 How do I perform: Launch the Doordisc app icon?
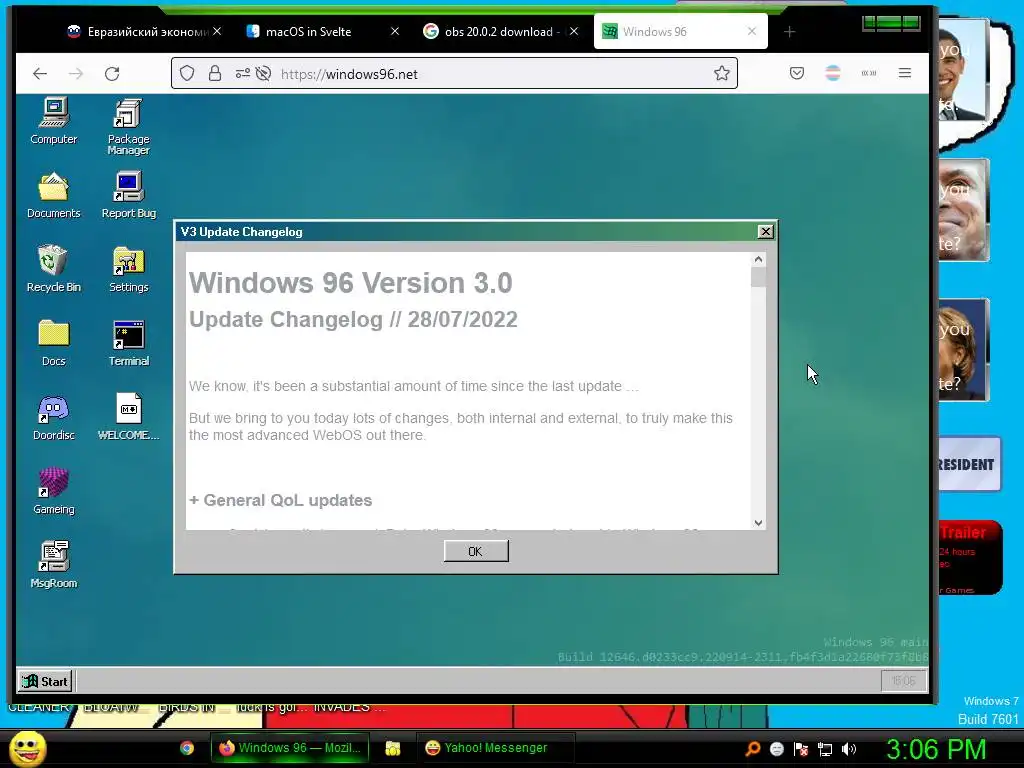tap(54, 417)
